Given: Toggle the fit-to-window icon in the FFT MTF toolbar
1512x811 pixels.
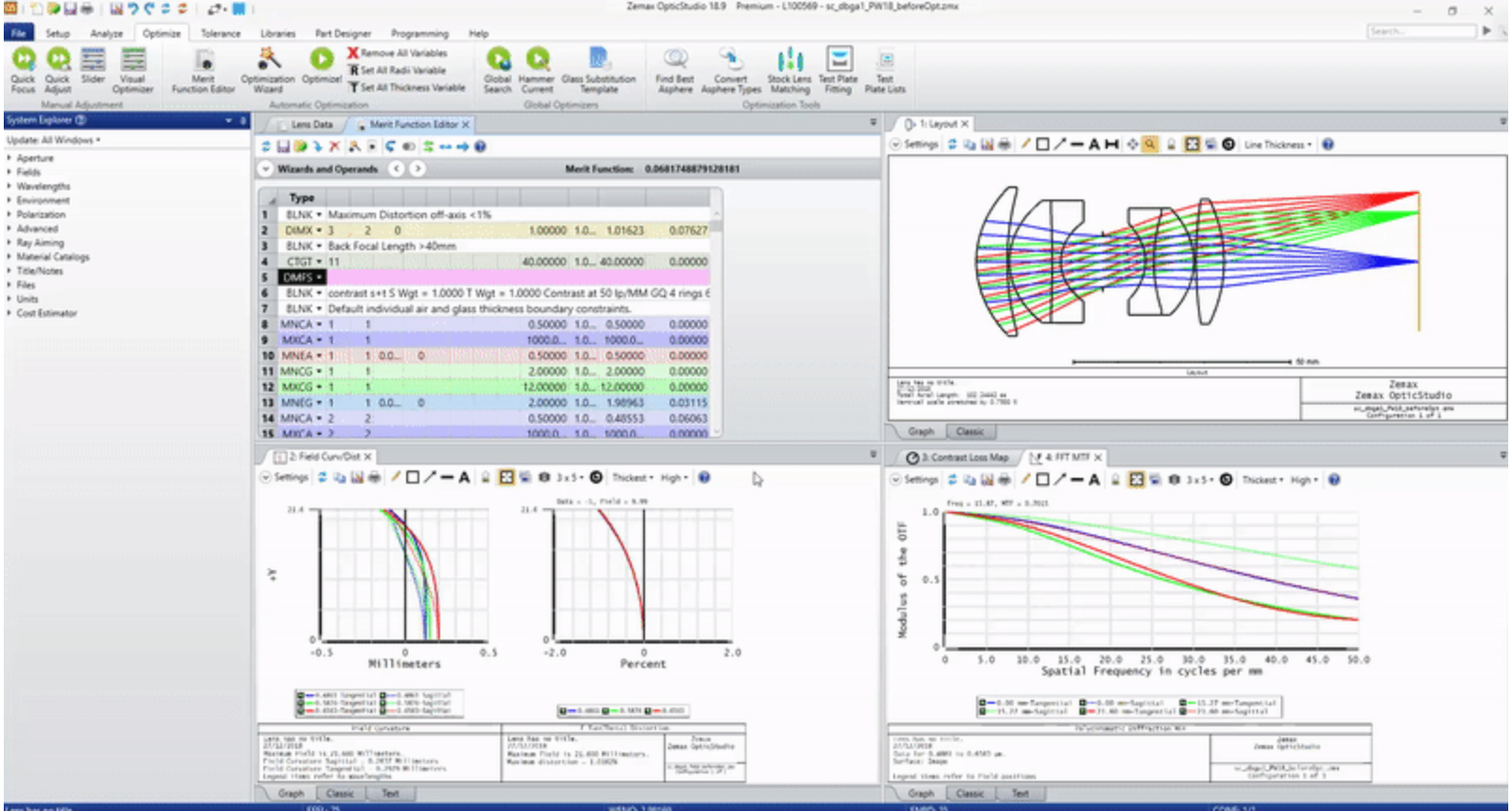Looking at the screenshot, I should click(x=1137, y=480).
